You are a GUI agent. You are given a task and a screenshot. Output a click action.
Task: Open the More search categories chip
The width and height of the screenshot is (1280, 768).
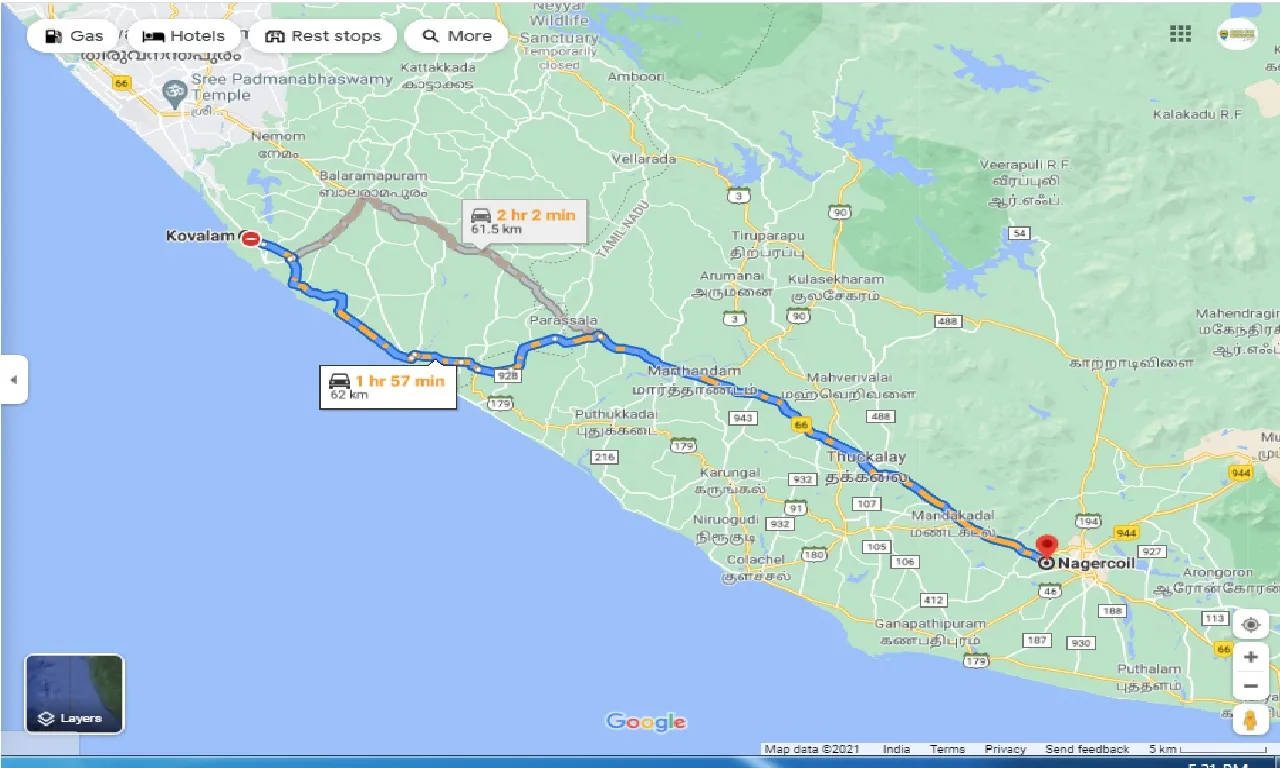point(456,36)
